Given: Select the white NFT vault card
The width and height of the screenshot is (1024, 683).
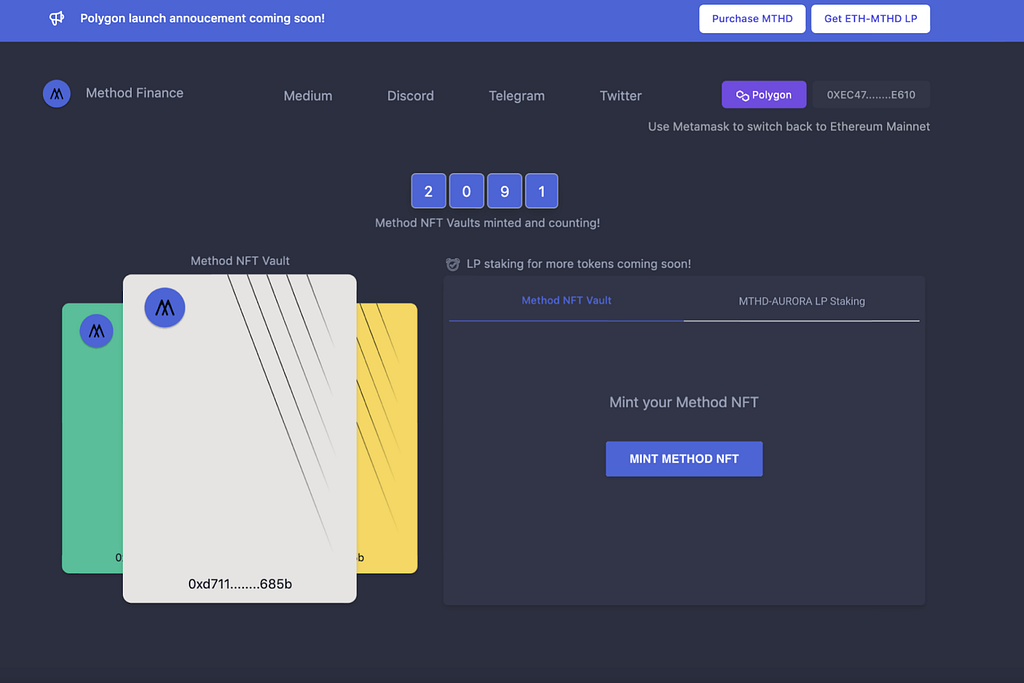Looking at the screenshot, I should 240,439.
